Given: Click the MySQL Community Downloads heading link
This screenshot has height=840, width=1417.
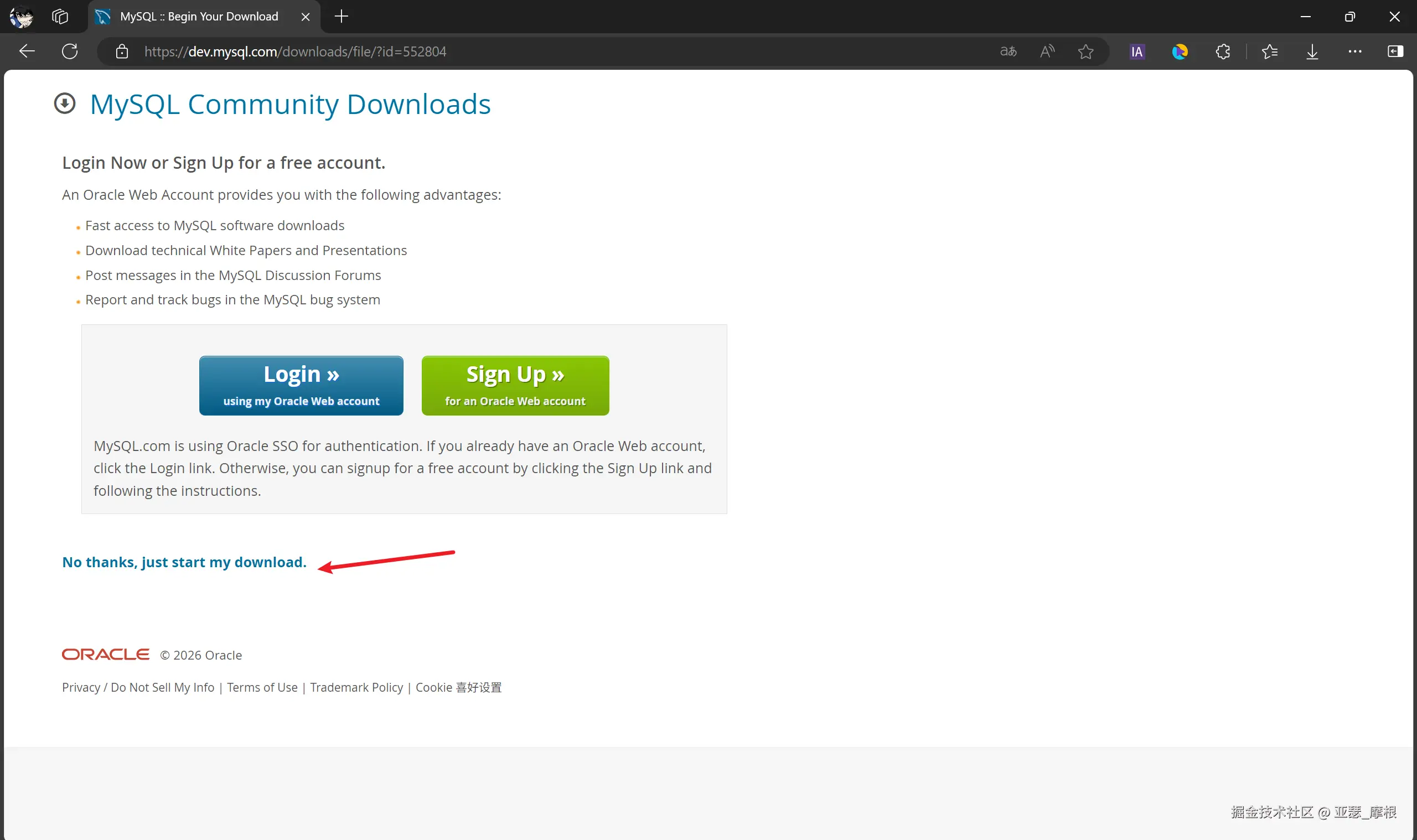Looking at the screenshot, I should pos(291,104).
